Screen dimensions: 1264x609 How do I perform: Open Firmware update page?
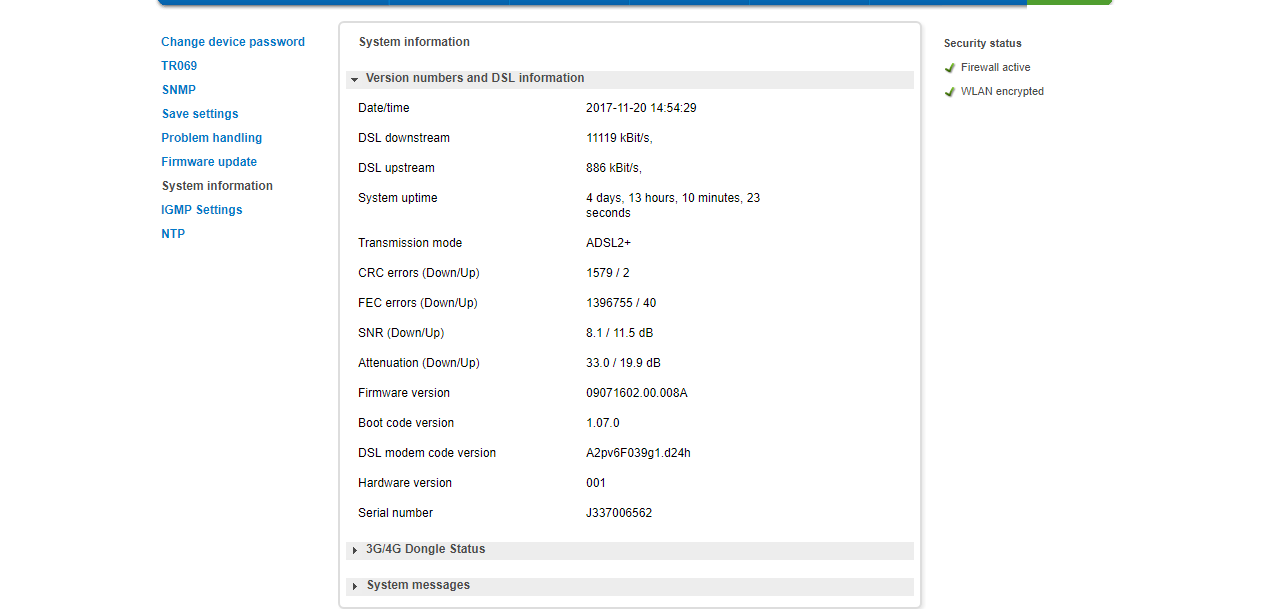209,162
